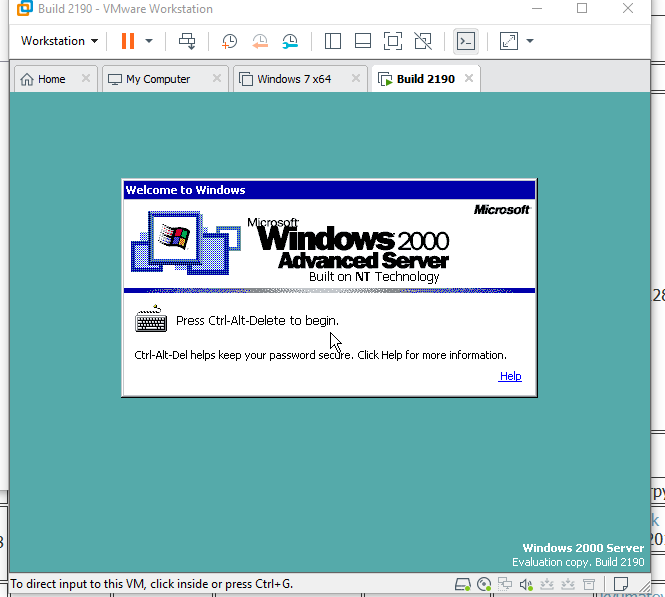Viewport: 665px width, 597px height.
Task: Click the CD/DVD drive status icon
Action: (x=484, y=585)
